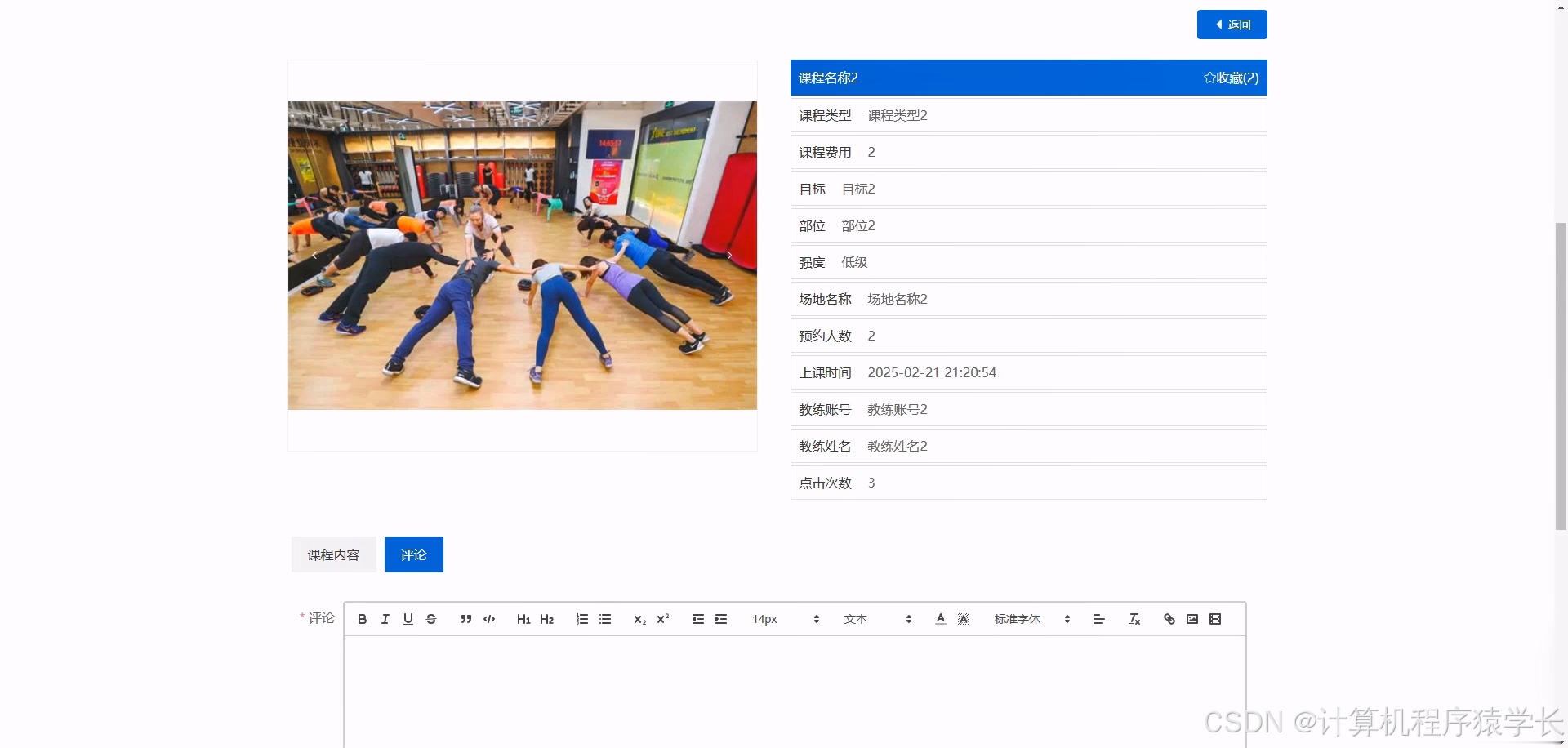The height and width of the screenshot is (748, 1568).
Task: Underline the selected text
Action: (x=408, y=619)
